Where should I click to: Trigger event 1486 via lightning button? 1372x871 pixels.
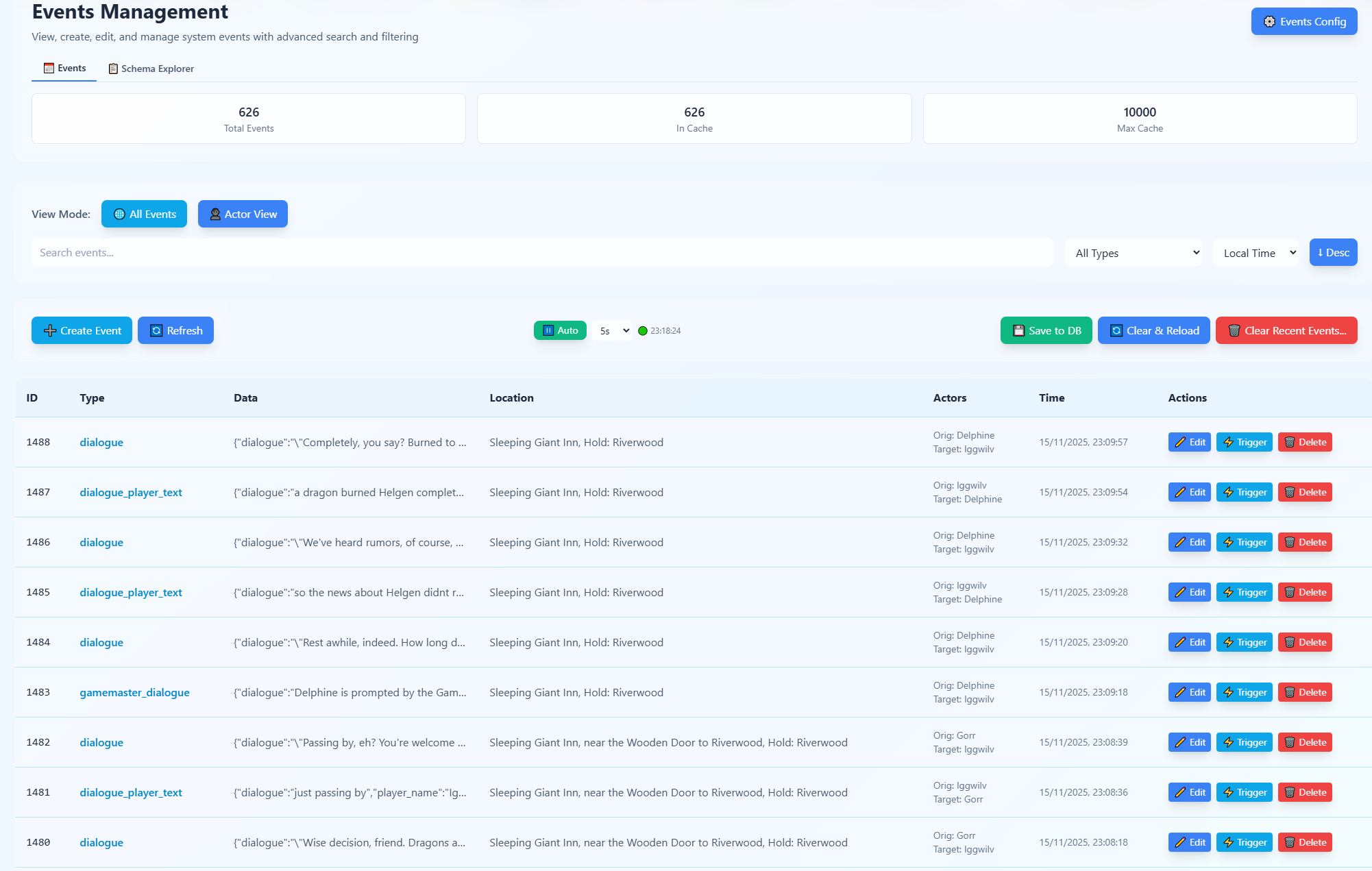pos(1244,542)
